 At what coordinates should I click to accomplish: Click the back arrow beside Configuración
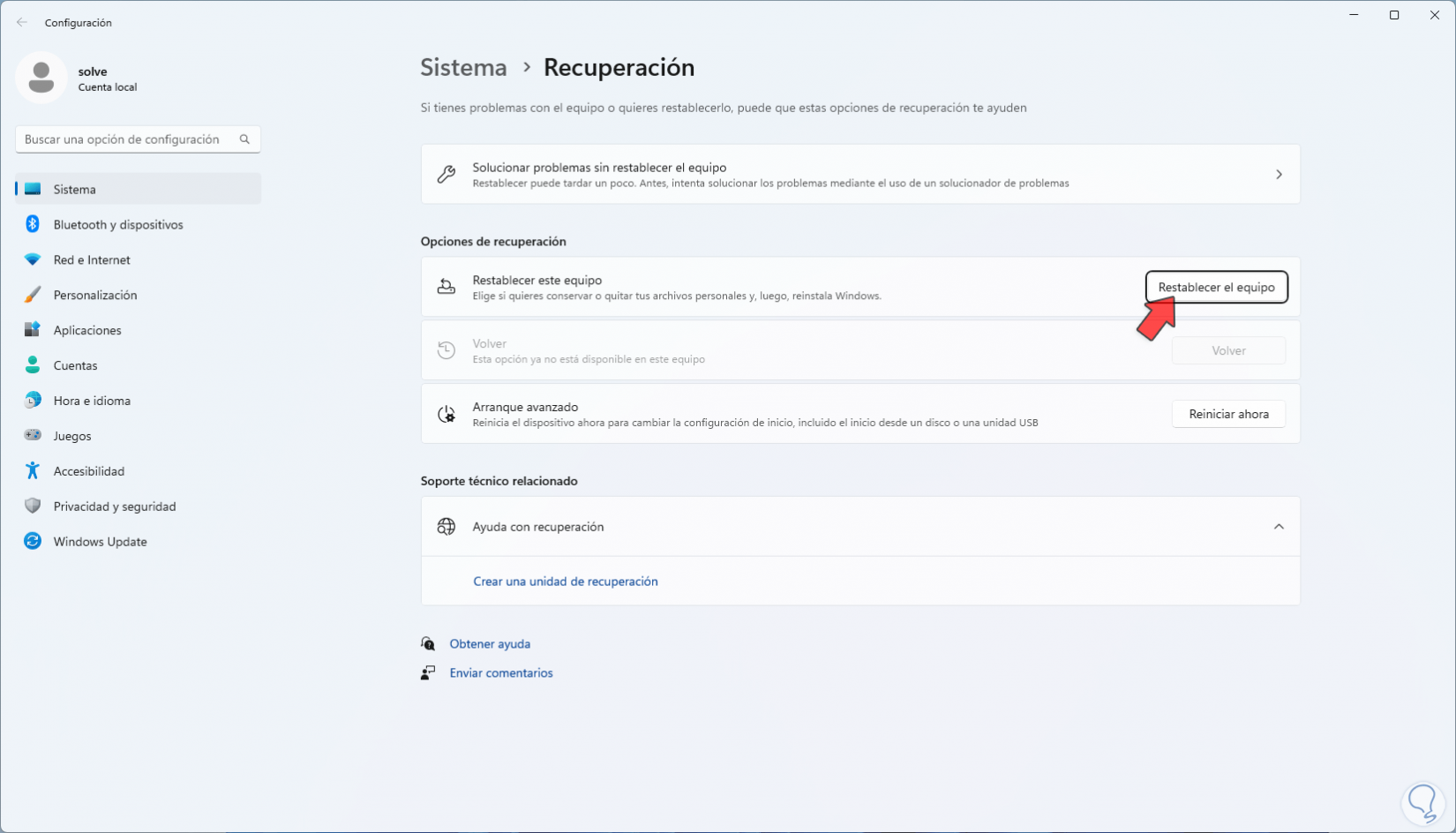[x=22, y=23]
